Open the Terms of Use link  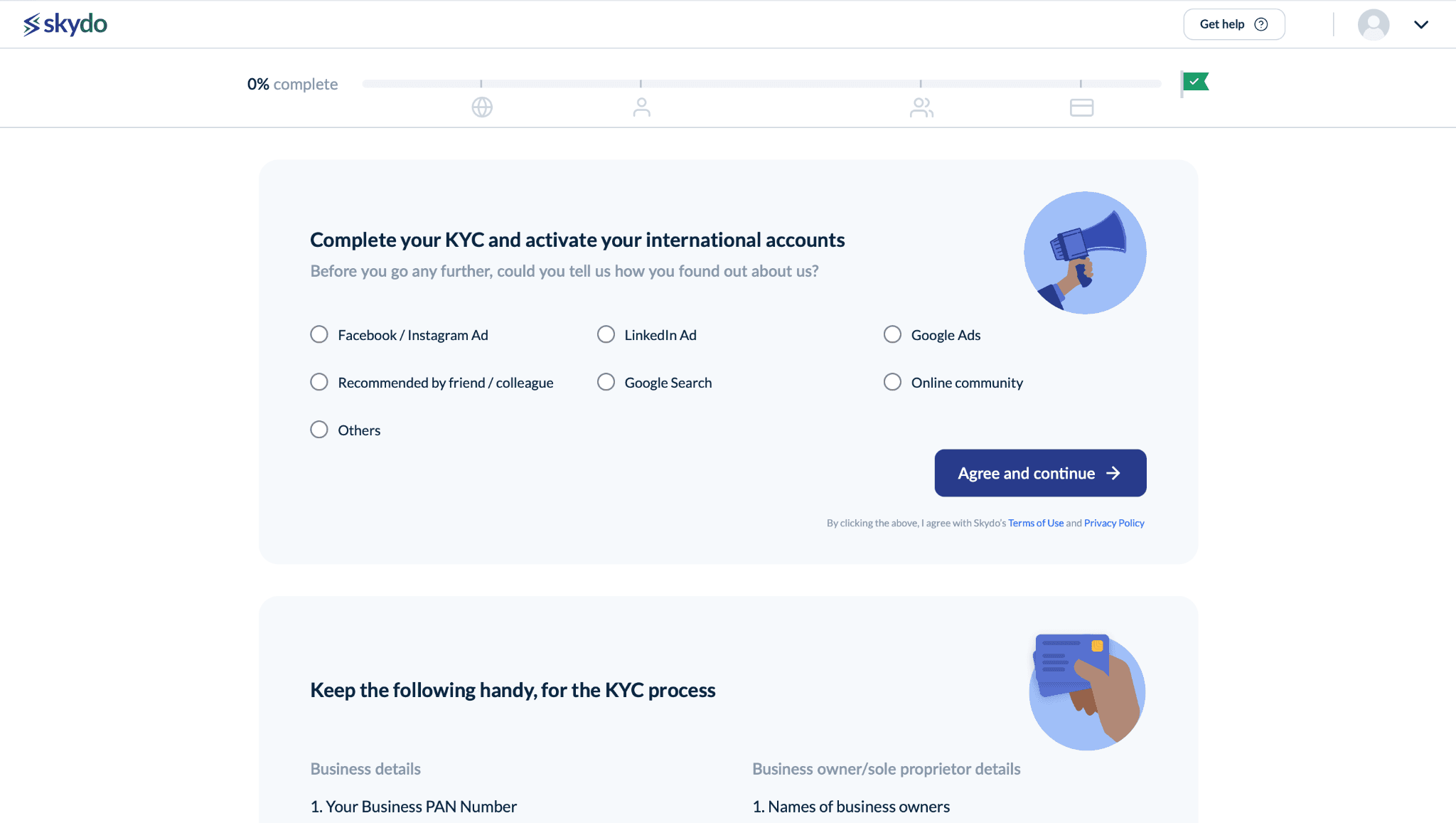[1035, 523]
